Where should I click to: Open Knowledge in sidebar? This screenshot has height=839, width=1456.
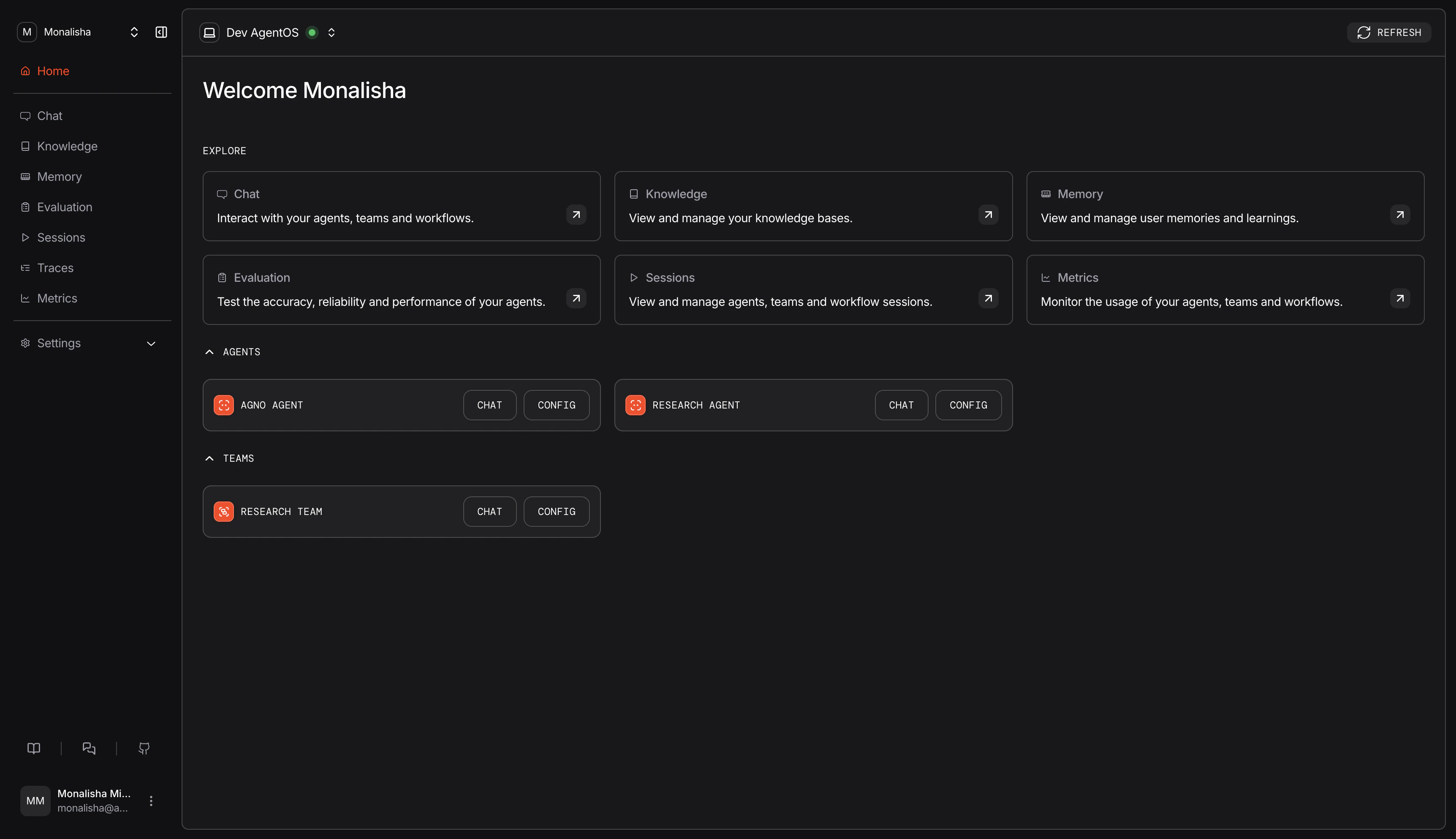pos(92,146)
